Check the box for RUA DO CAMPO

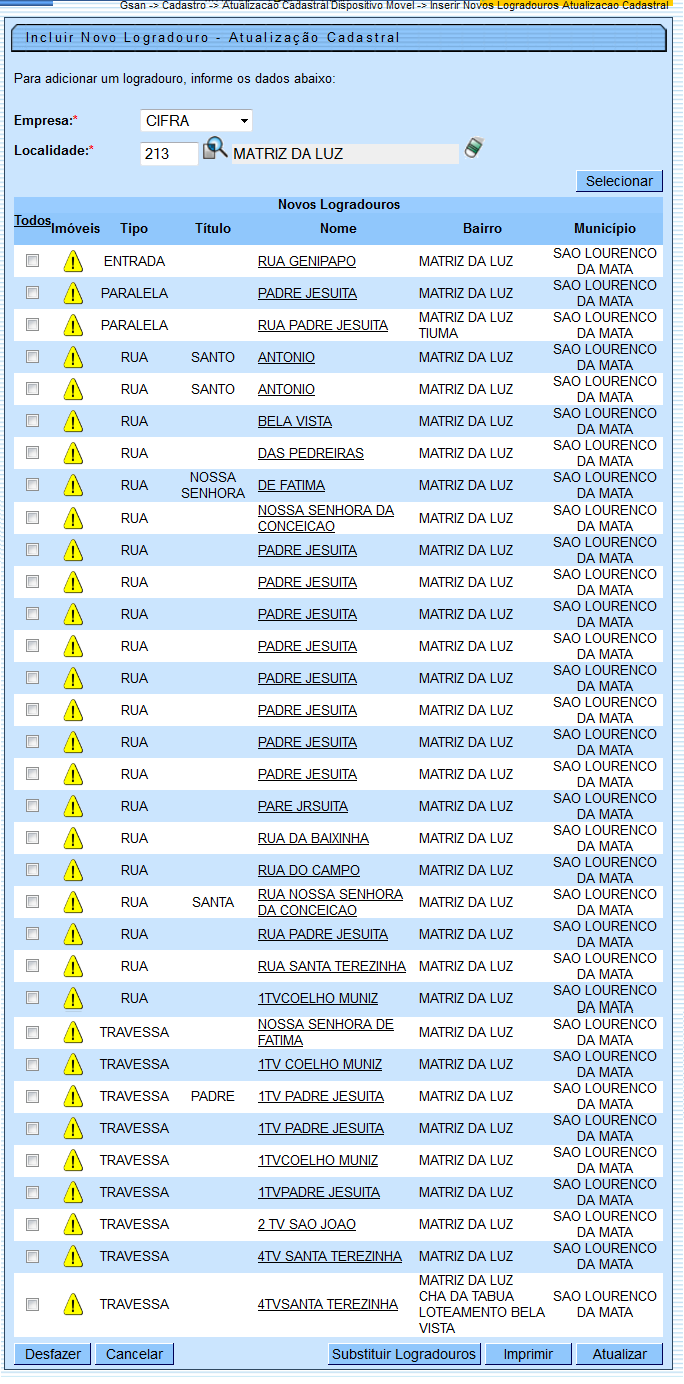pos(33,870)
